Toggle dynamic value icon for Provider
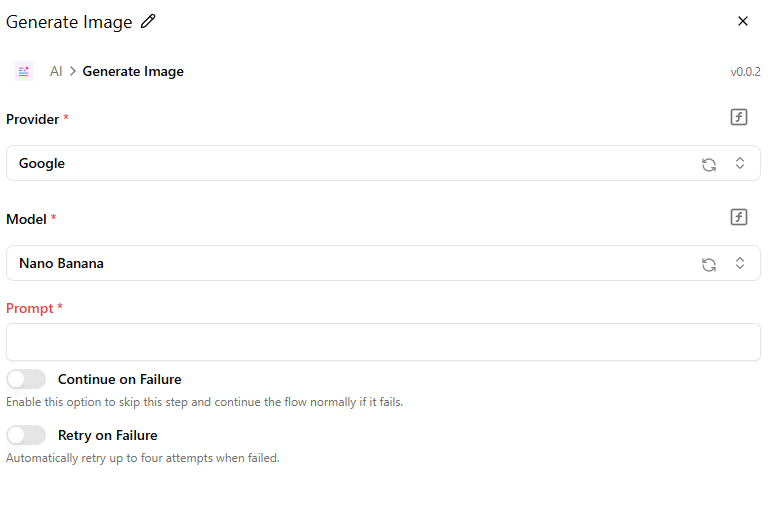Image resolution: width=770 pixels, height=522 pixels. [x=739, y=117]
